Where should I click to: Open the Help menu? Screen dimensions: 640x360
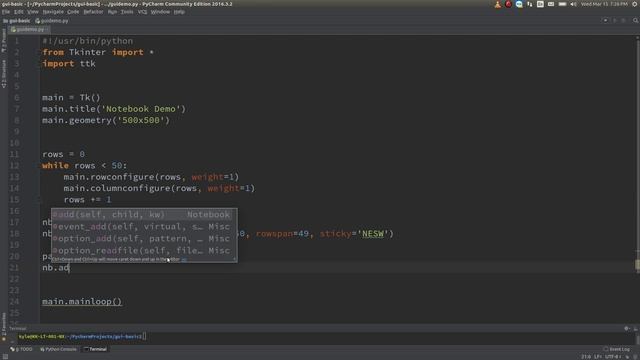179,12
